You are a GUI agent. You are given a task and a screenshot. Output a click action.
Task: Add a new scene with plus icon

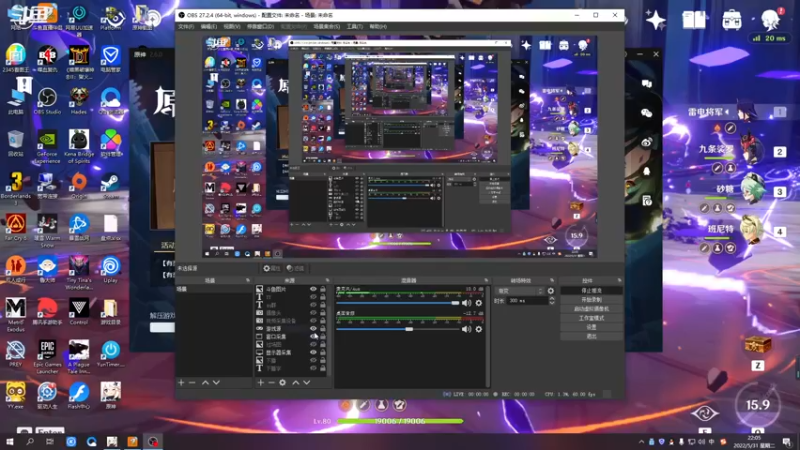click(181, 382)
